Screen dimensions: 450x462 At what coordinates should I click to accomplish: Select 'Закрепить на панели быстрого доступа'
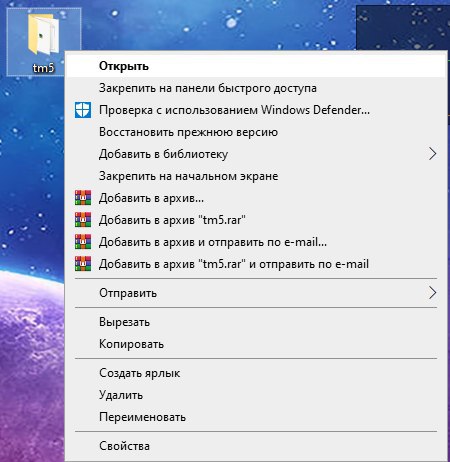pyautogui.click(x=256, y=88)
